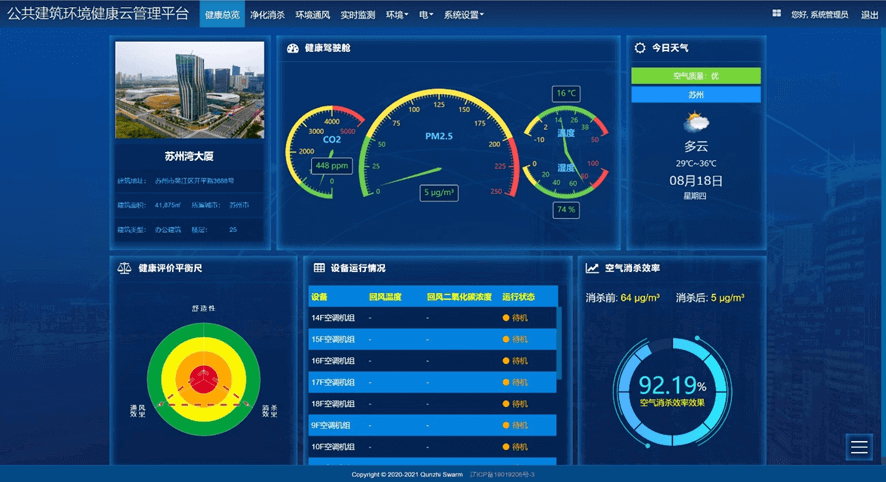Image resolution: width=886 pixels, height=482 pixels.
Task: Click the orange status dot for 16F空调机组
Action: tap(506, 361)
